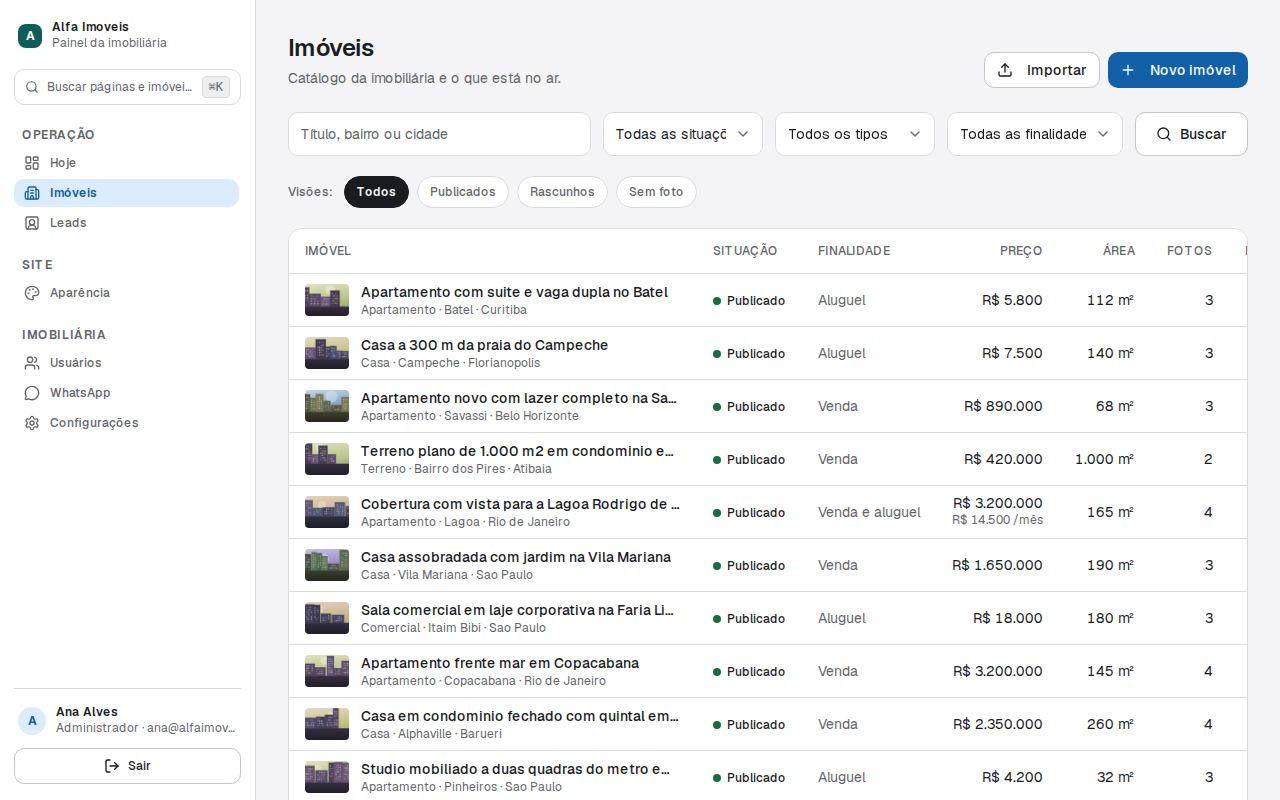Viewport: 1280px width, 800px height.
Task: Select the Publicados view chip
Action: [x=463, y=192]
